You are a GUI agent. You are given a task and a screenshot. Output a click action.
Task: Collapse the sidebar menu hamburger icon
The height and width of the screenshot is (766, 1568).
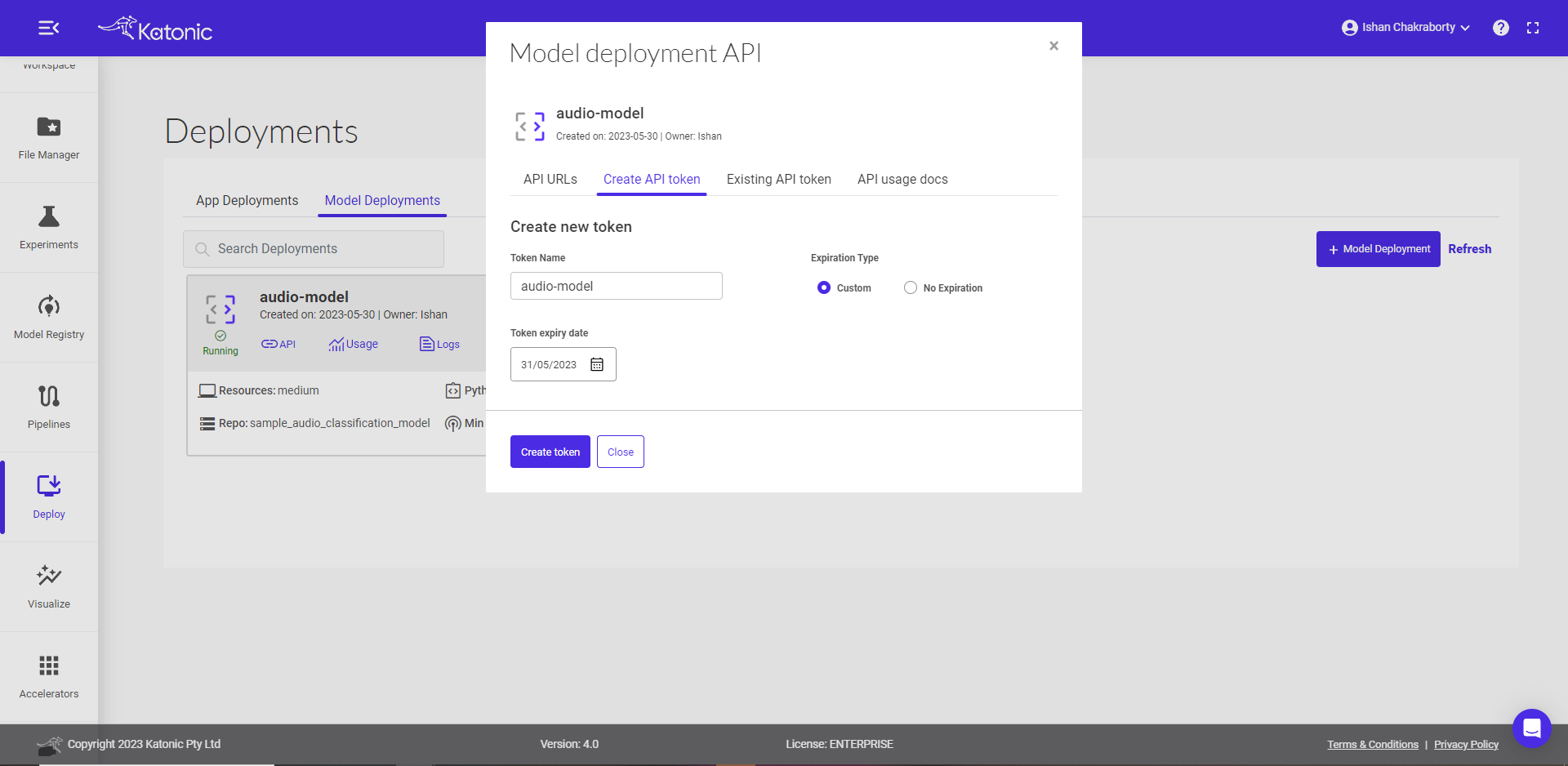pos(49,29)
